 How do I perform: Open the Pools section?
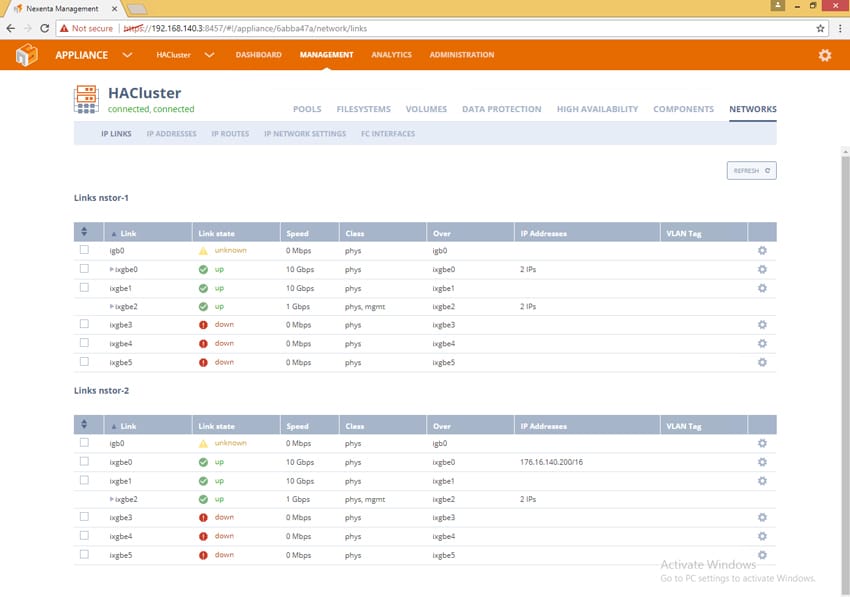pos(307,109)
